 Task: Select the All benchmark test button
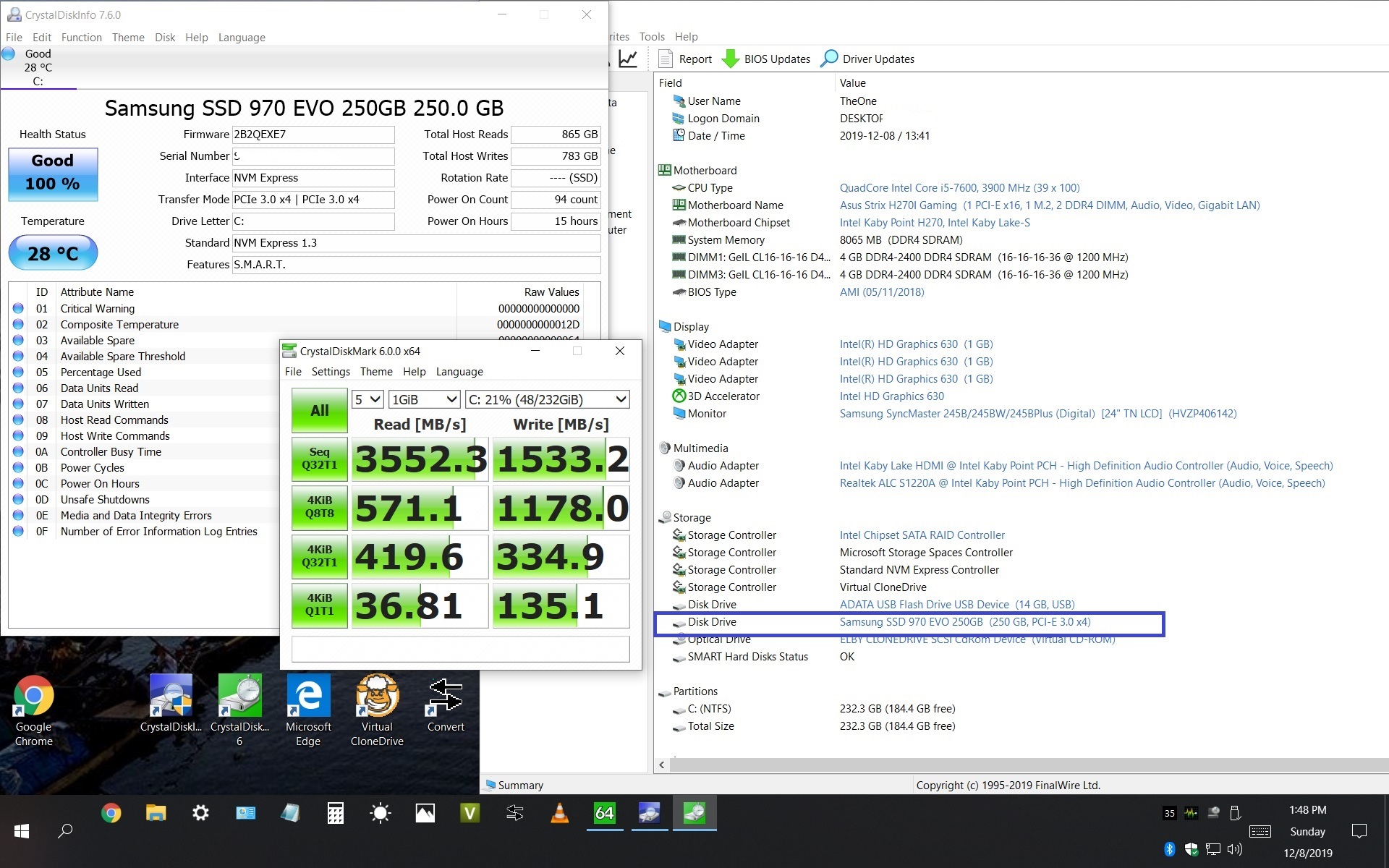click(x=317, y=409)
